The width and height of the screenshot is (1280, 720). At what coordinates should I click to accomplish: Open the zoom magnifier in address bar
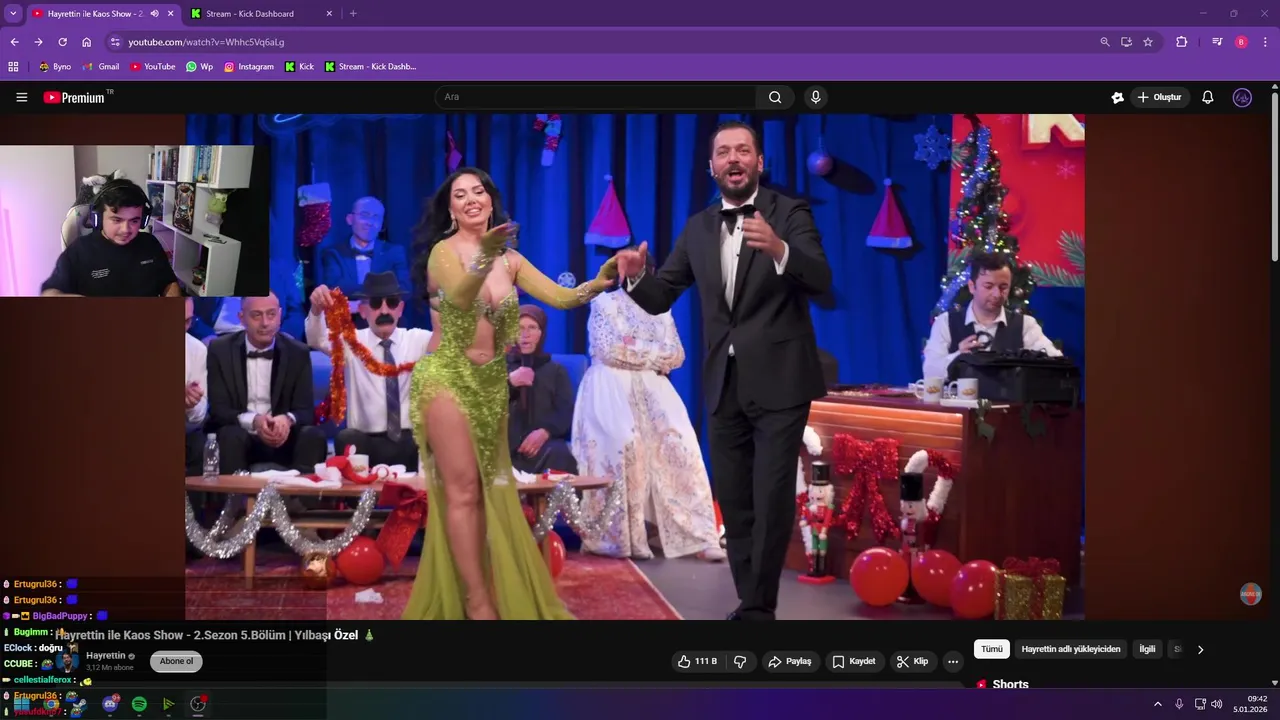click(x=1105, y=42)
